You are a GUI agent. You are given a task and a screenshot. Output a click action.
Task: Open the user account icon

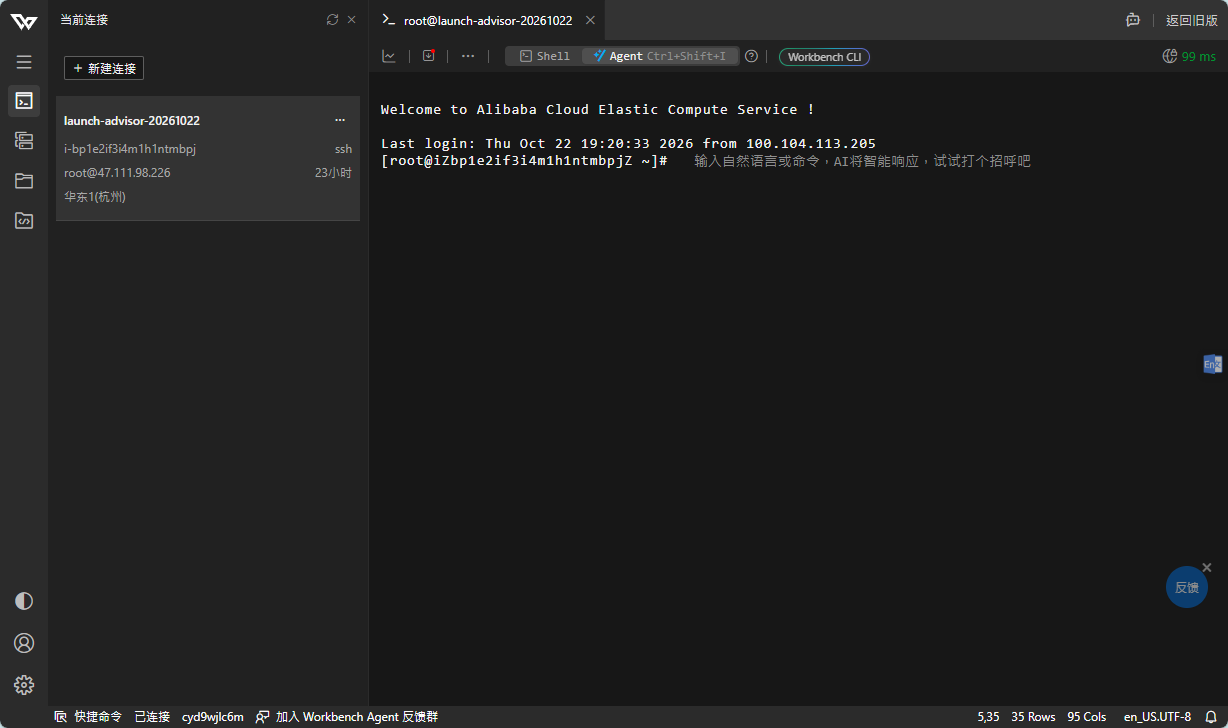pos(24,643)
